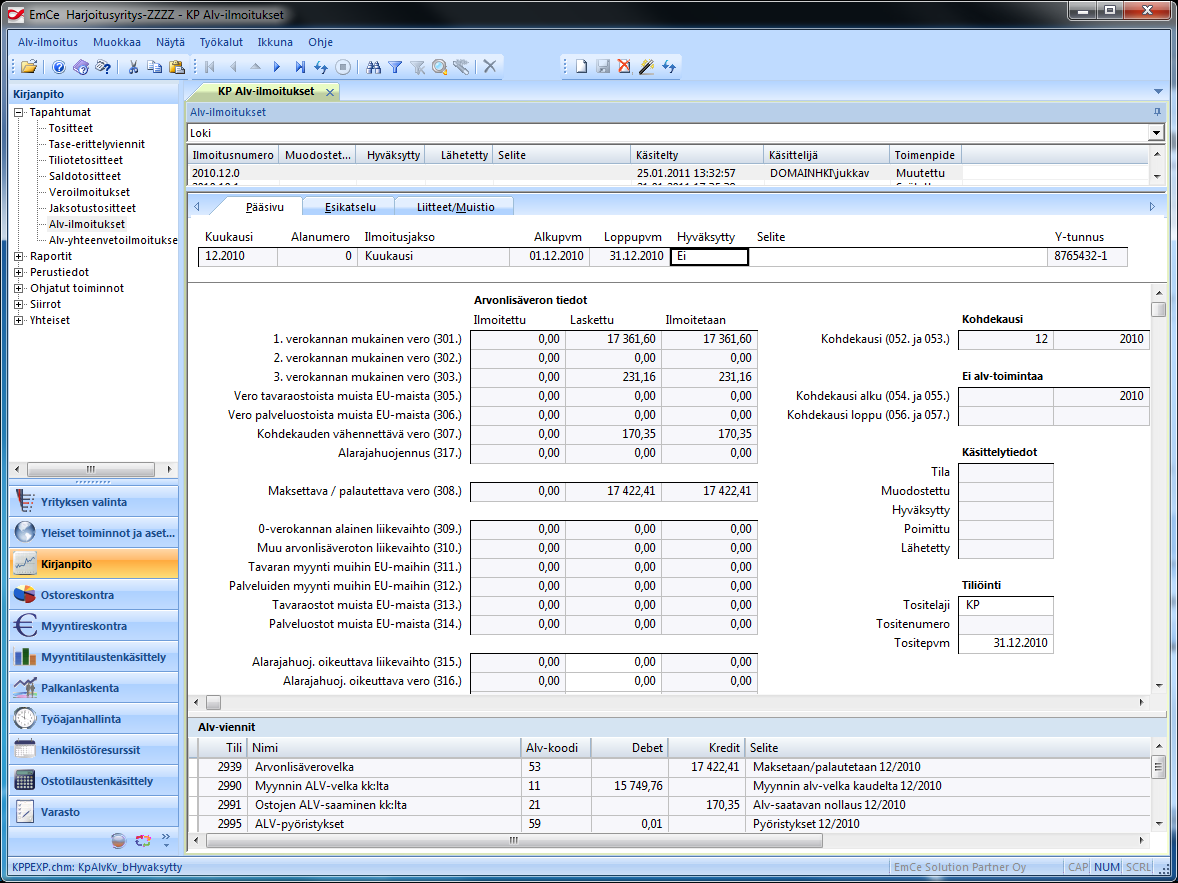Viewport: 1178px width, 883px height.
Task: Click the Tositepvm field 31.12.2010
Action: (1005, 643)
